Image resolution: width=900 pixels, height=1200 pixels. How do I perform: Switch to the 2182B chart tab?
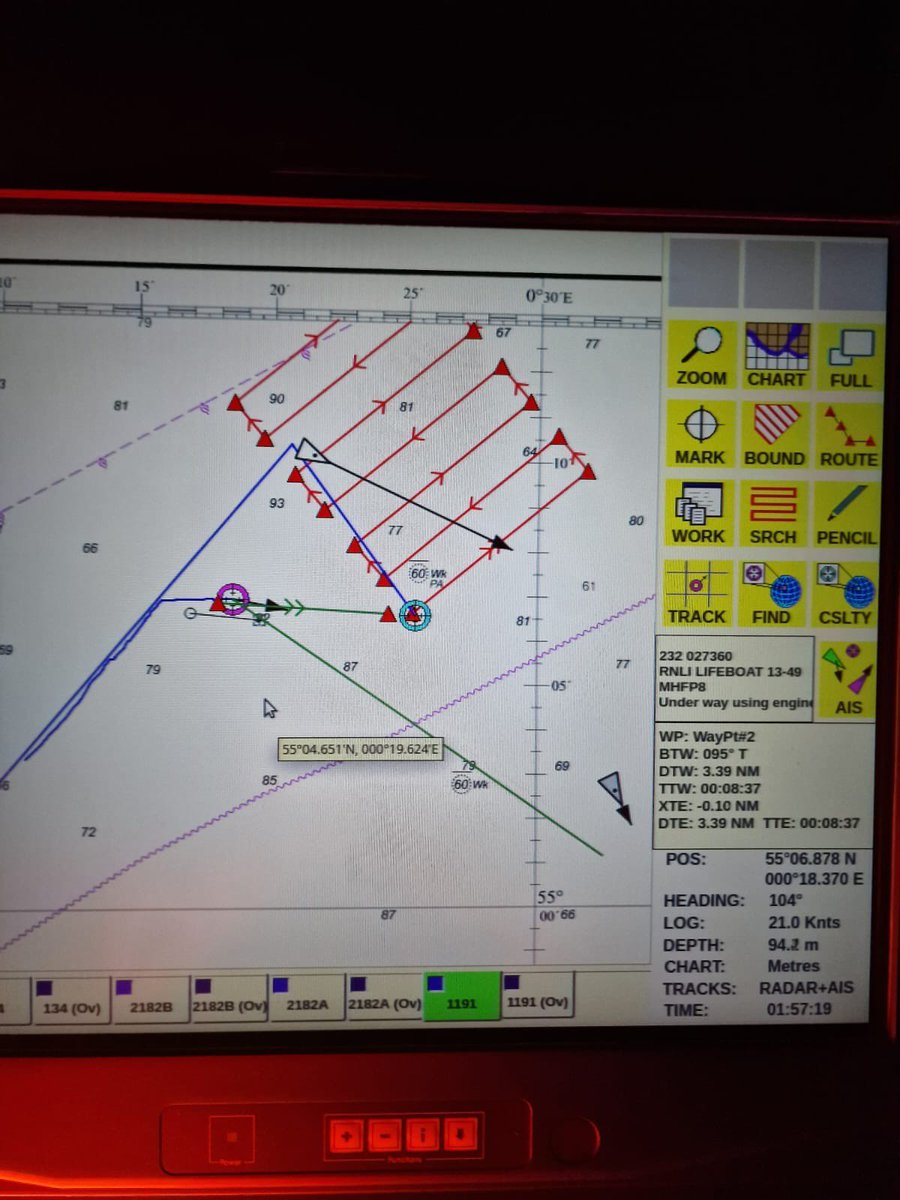149,997
